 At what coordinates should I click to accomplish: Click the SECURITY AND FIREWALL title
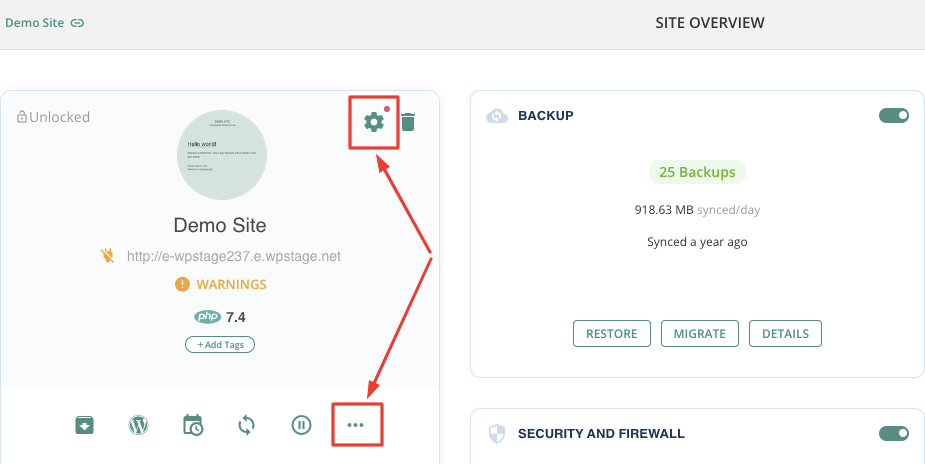[x=601, y=434]
